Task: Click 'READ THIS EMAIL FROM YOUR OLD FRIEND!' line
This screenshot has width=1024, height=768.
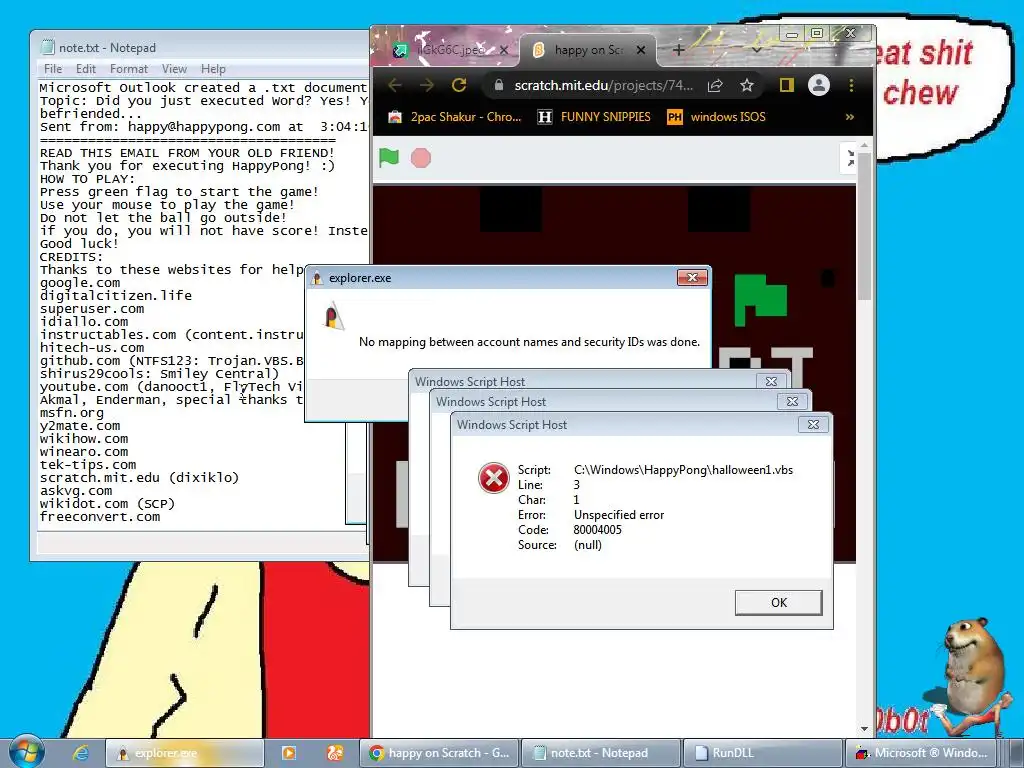Action: (187, 153)
